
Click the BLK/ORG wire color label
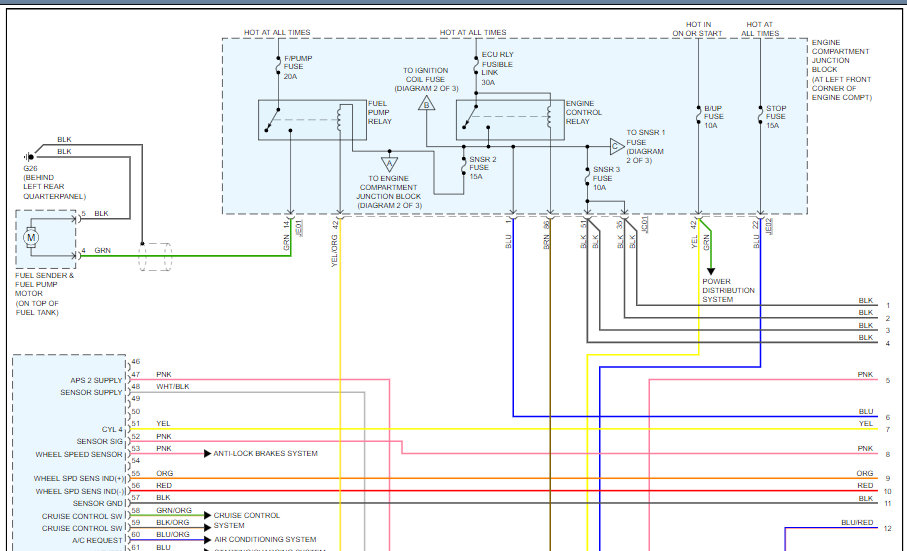(x=172, y=523)
